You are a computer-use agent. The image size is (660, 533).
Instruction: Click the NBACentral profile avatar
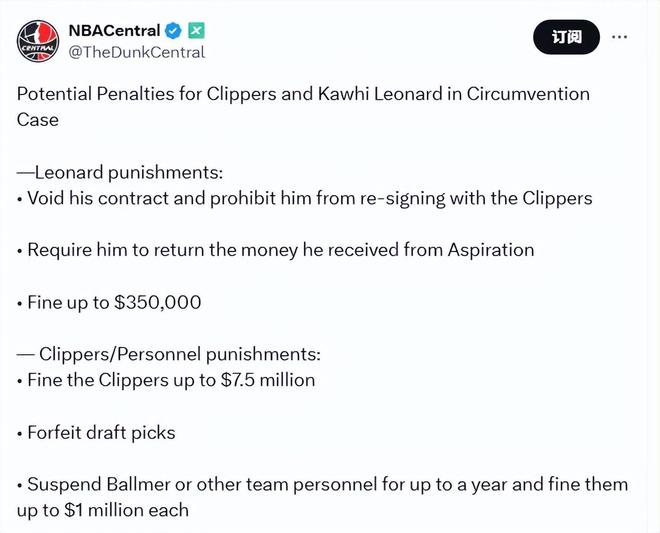tap(38, 40)
